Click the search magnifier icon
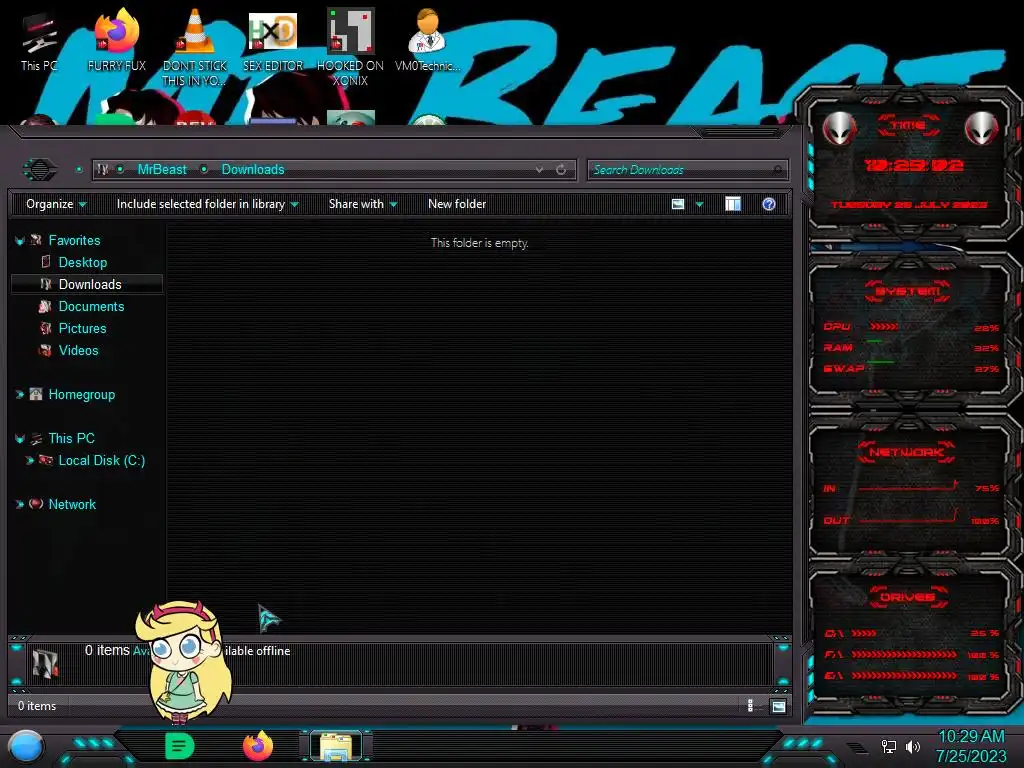 777,170
